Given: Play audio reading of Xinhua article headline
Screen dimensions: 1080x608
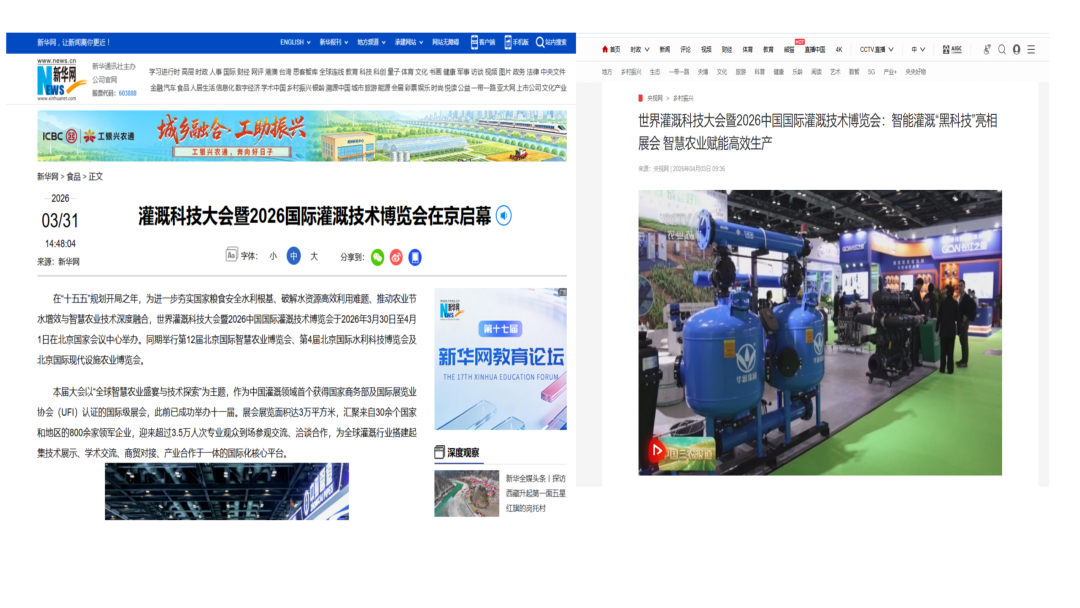Looking at the screenshot, I should pyautogui.click(x=503, y=216).
